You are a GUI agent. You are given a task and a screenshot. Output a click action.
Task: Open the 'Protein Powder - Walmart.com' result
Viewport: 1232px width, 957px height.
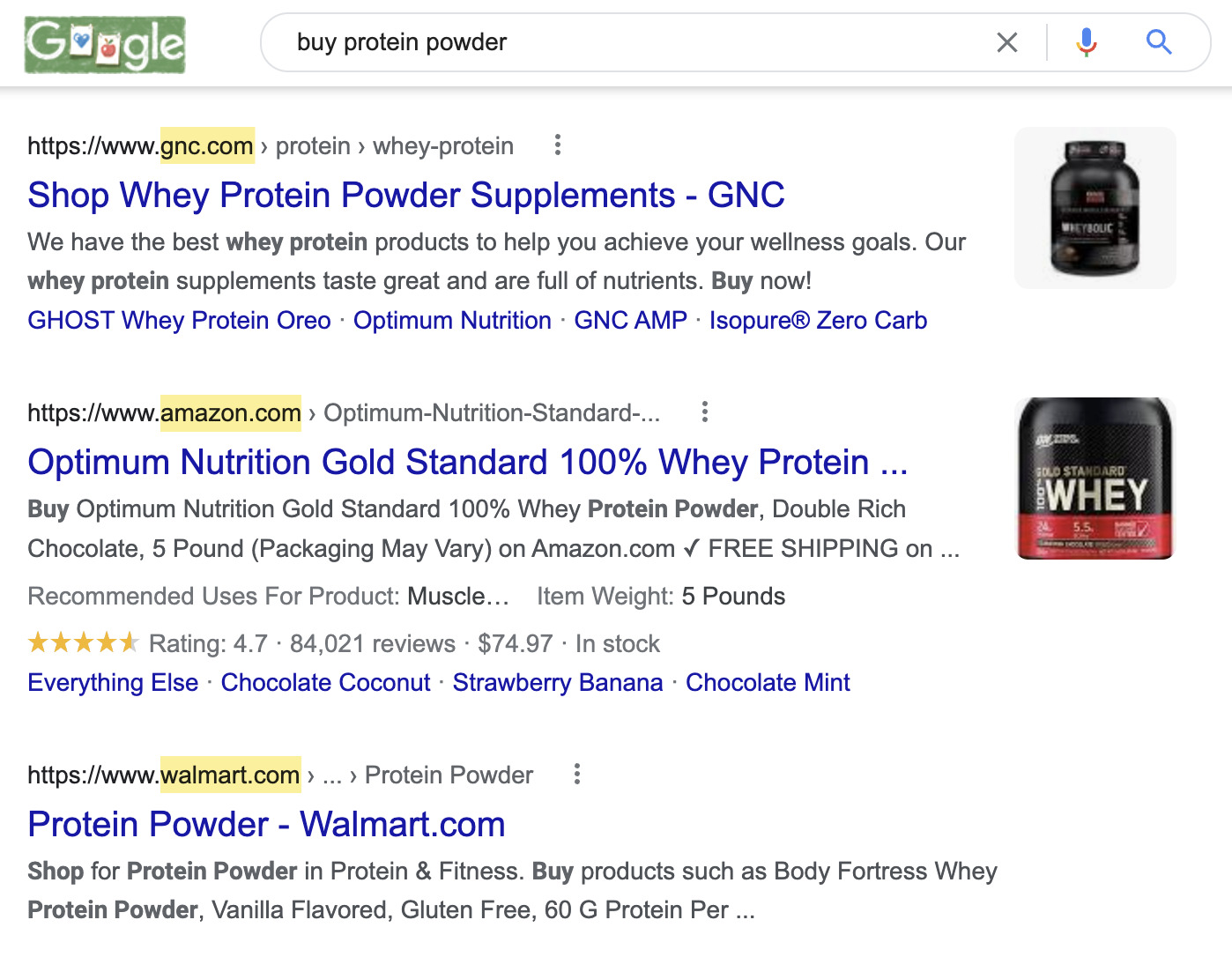click(x=266, y=825)
